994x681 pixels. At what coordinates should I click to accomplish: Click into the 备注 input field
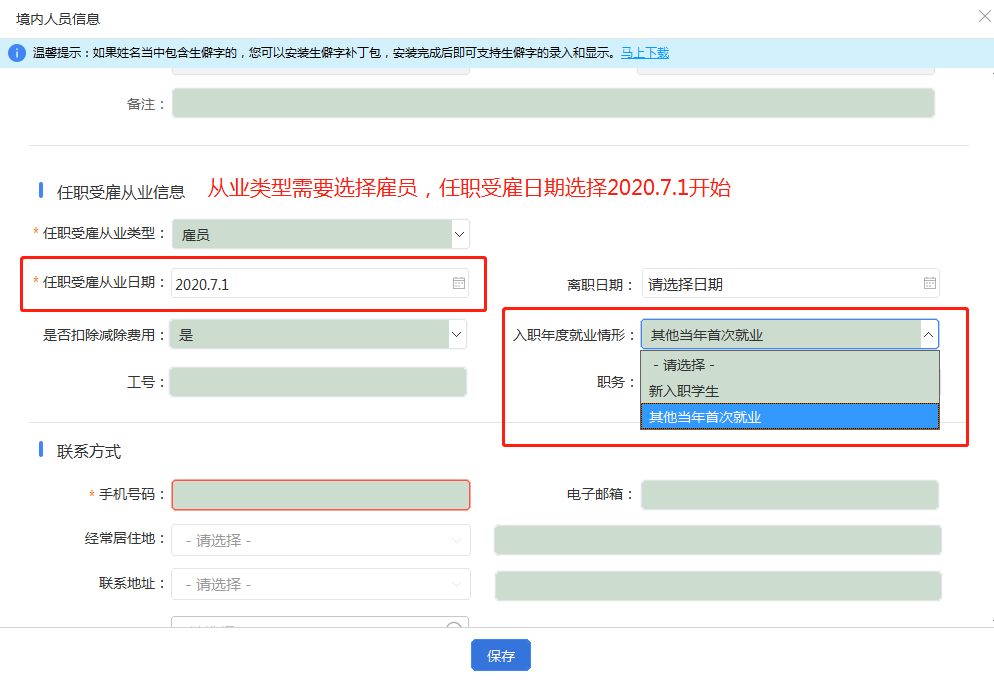click(x=553, y=103)
